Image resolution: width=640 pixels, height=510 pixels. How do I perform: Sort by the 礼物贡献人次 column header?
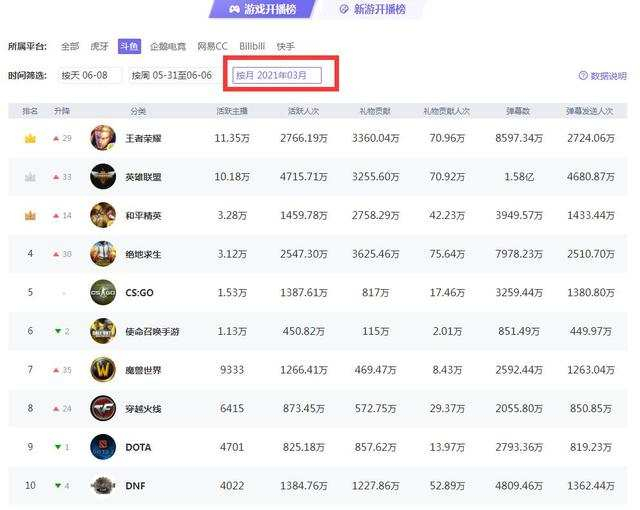click(447, 111)
